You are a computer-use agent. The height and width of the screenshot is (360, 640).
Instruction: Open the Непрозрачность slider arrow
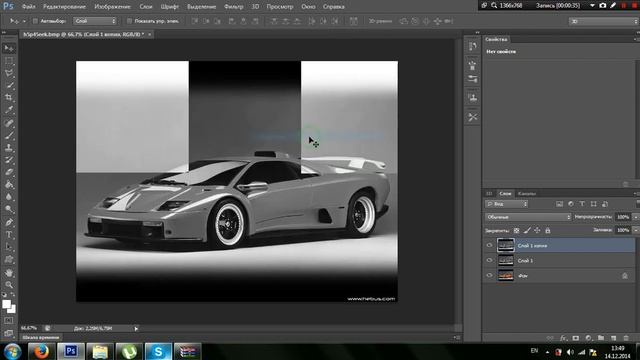point(635,217)
